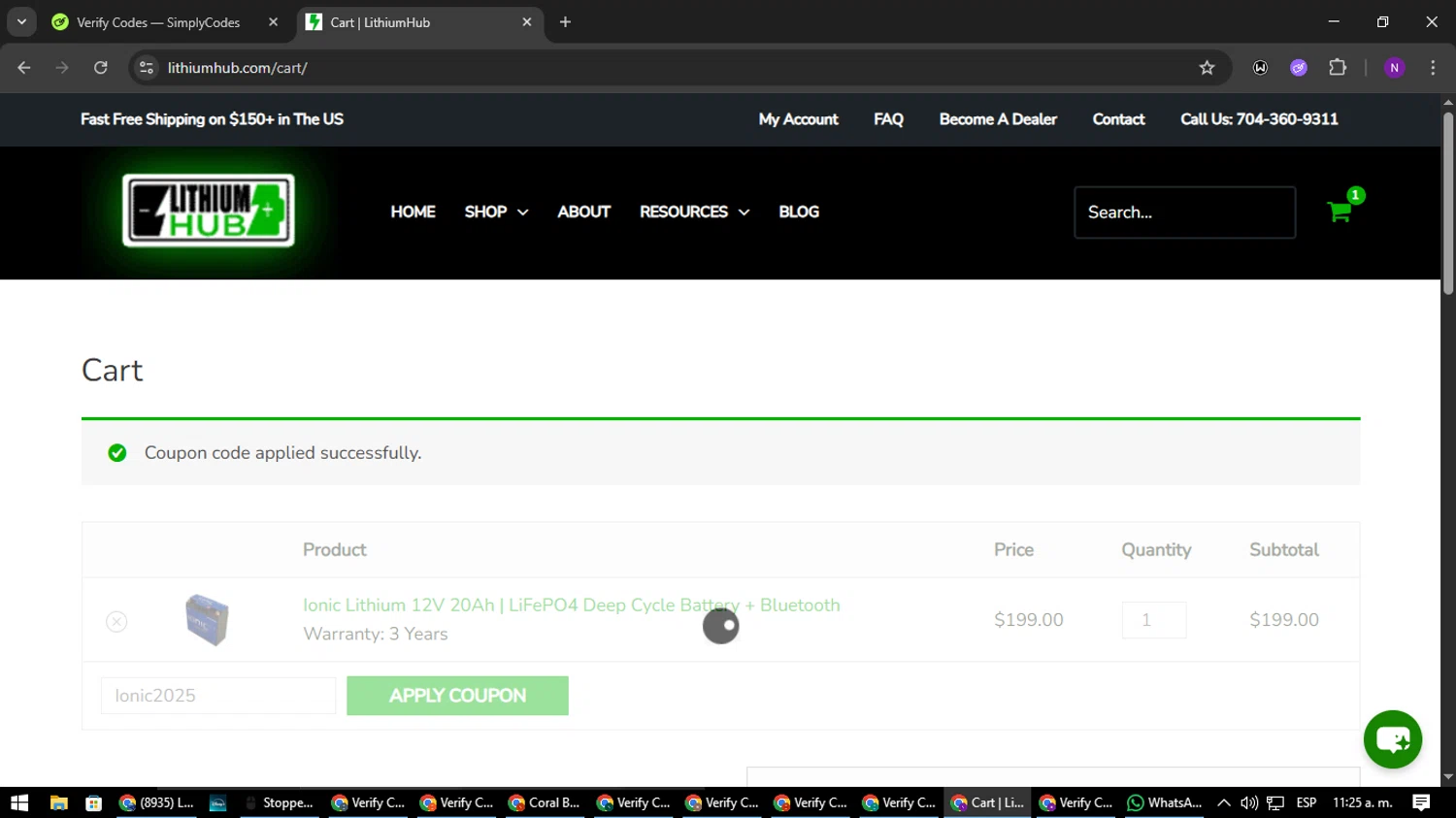
Task: Click Call Us: 704-360-9311 link
Action: click(1259, 119)
